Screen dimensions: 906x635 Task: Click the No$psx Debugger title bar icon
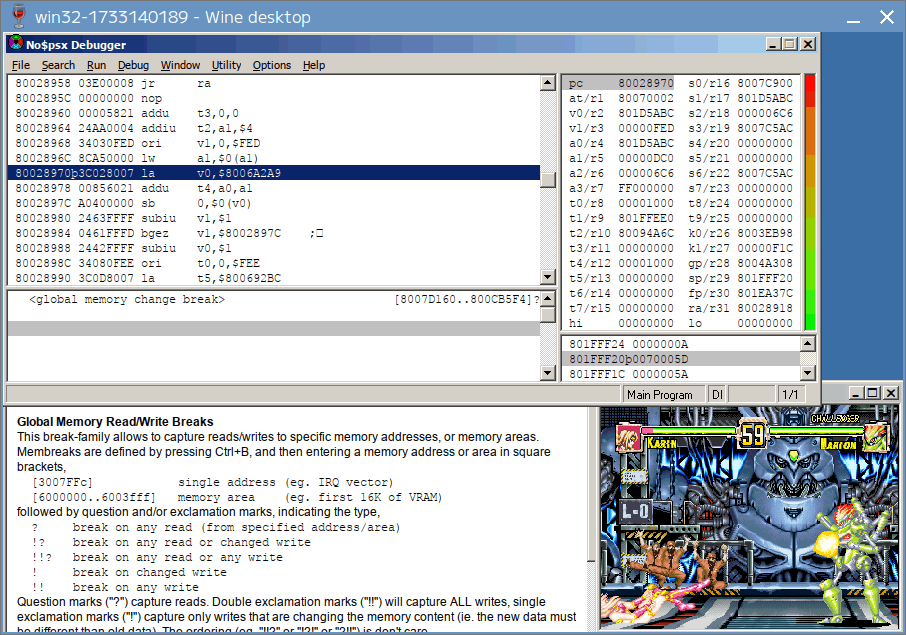coord(16,44)
